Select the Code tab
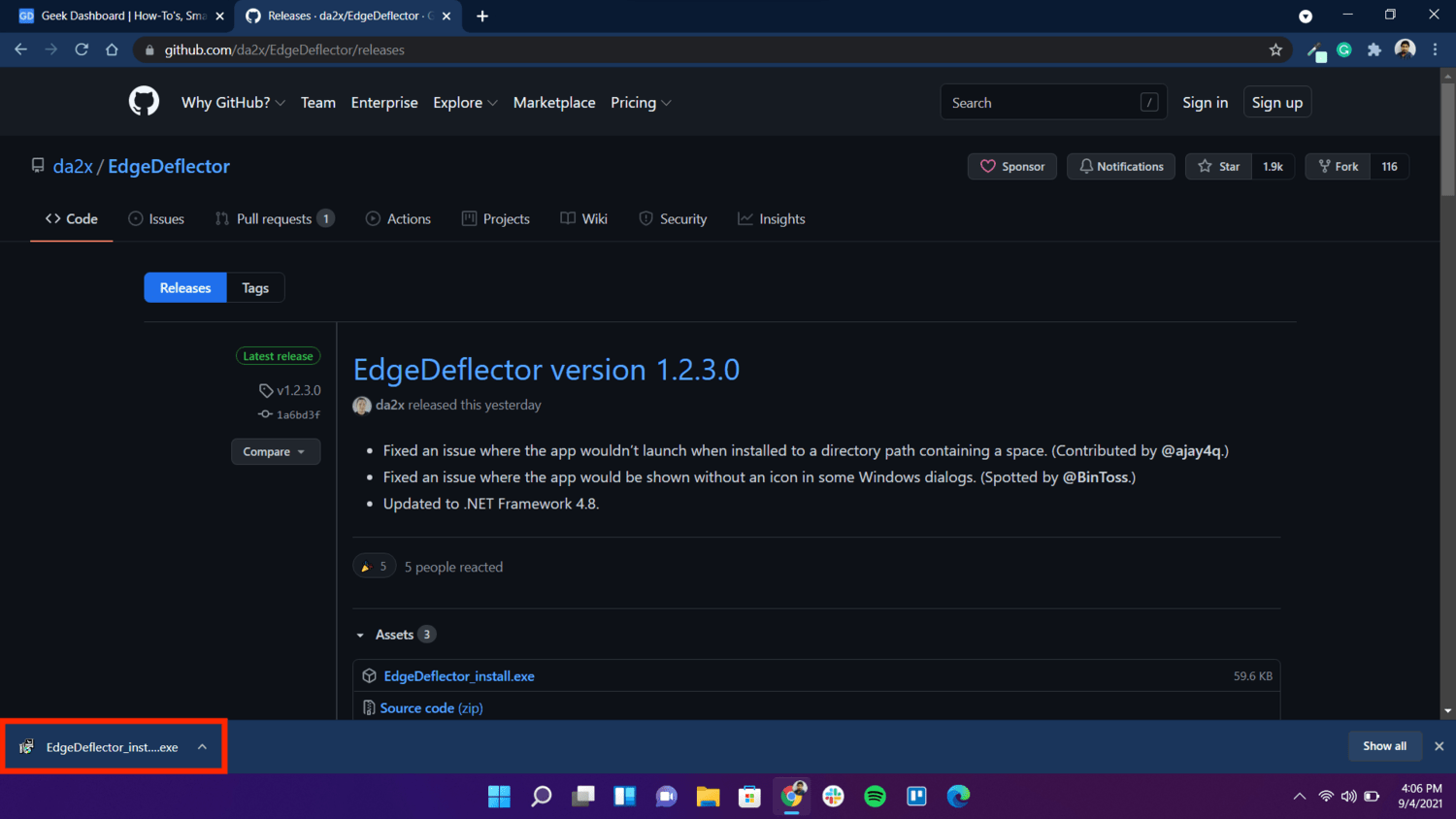Image resolution: width=1456 pixels, height=819 pixels. point(72,218)
